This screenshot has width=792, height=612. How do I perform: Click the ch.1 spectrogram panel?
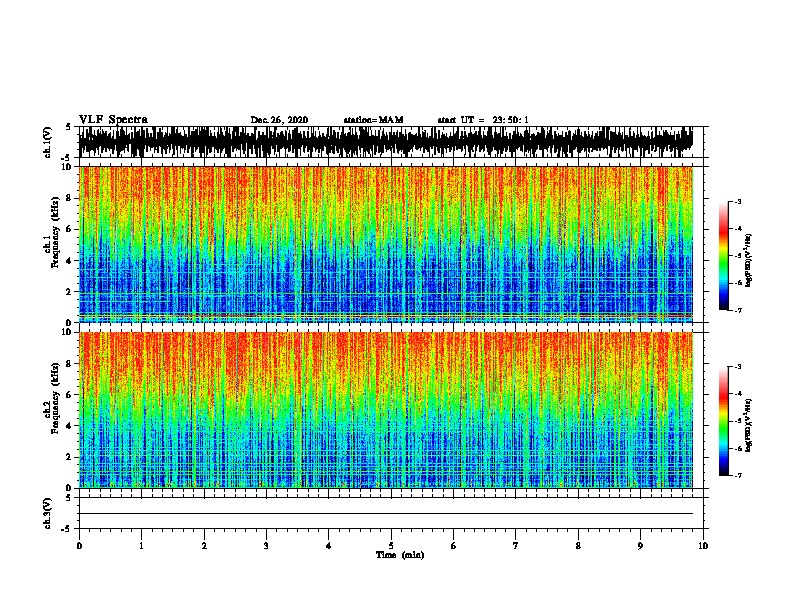(386, 244)
